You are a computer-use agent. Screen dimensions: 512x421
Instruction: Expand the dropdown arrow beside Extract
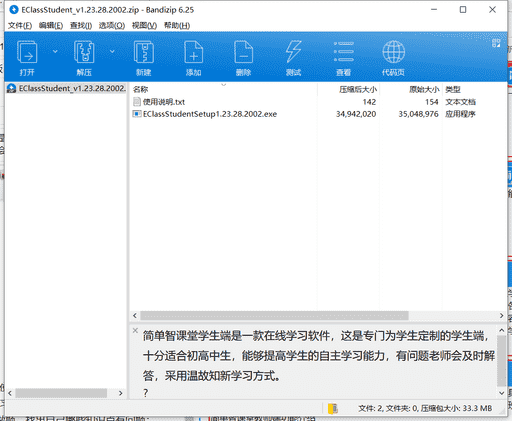point(112,51)
